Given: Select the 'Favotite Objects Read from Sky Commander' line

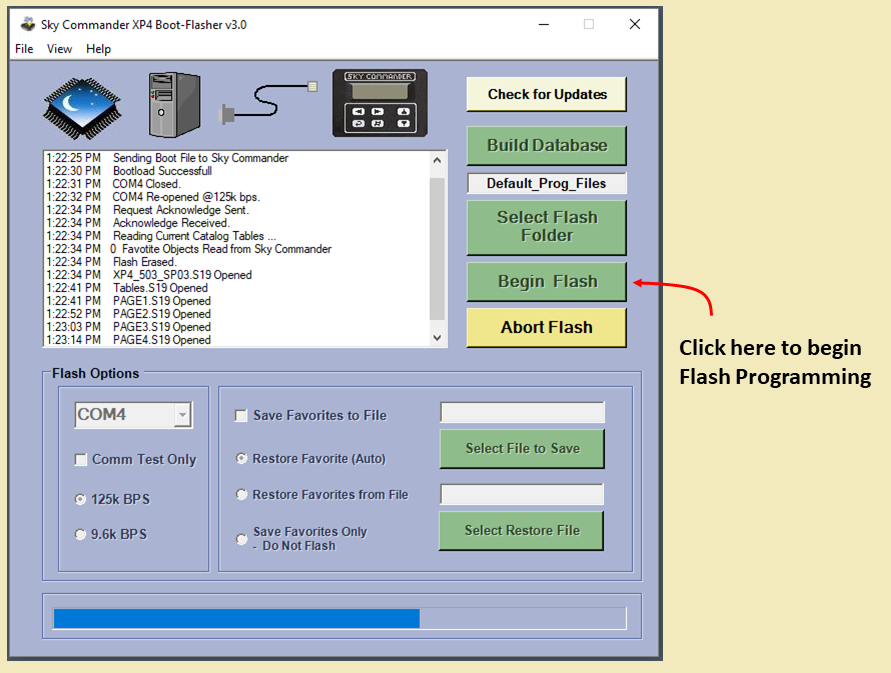Looking at the screenshot, I should click(221, 249).
